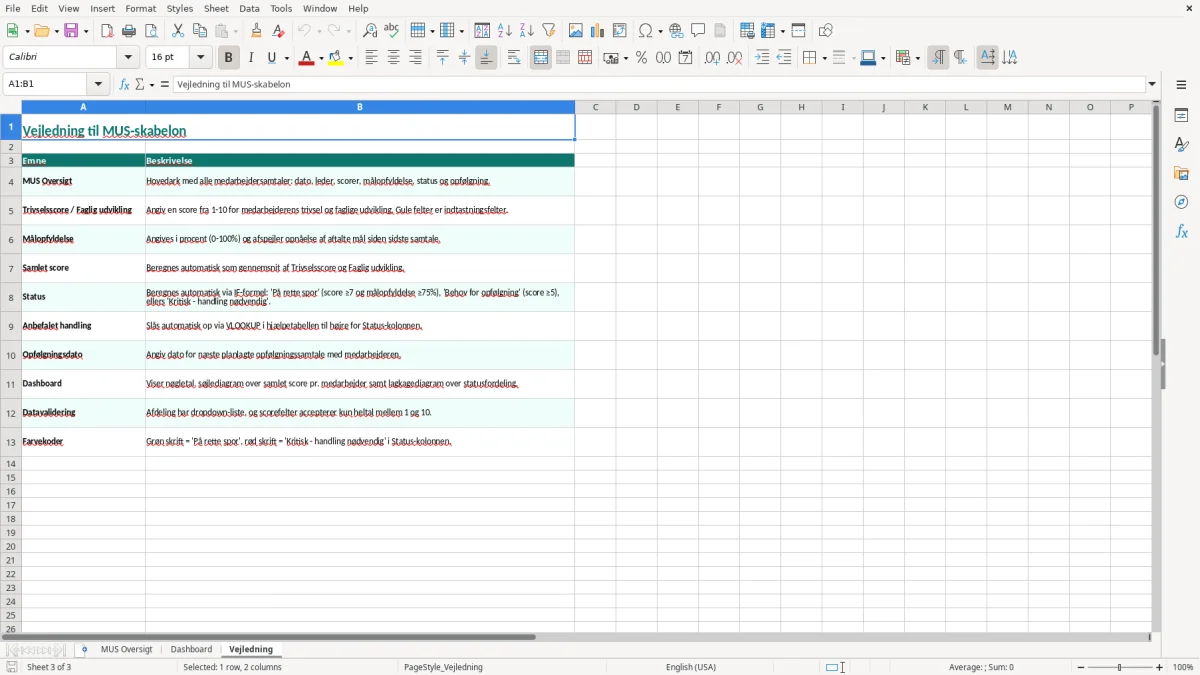This screenshot has width=1200, height=675.
Task: Toggle Center Horizontally alignment
Action: coord(394,58)
